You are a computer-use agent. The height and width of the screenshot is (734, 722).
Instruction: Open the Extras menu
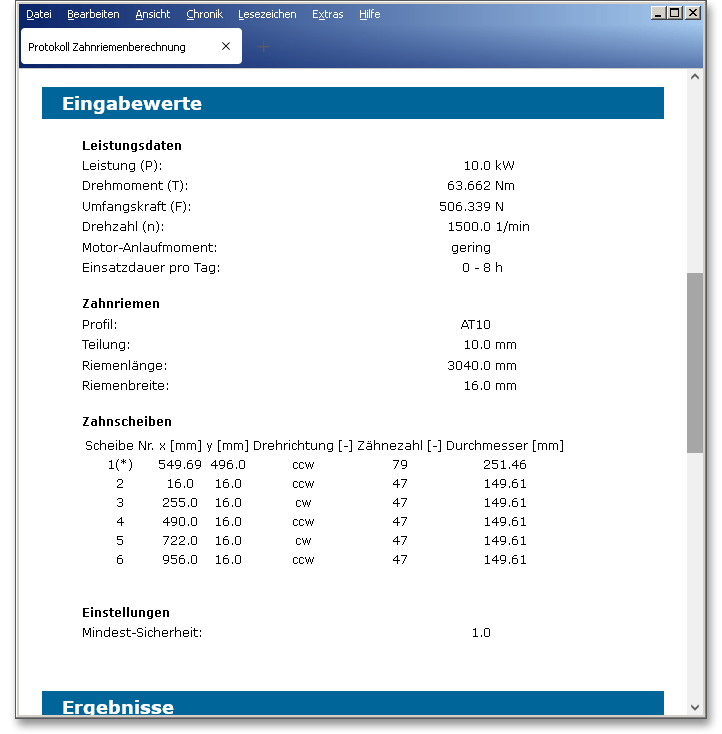click(327, 14)
